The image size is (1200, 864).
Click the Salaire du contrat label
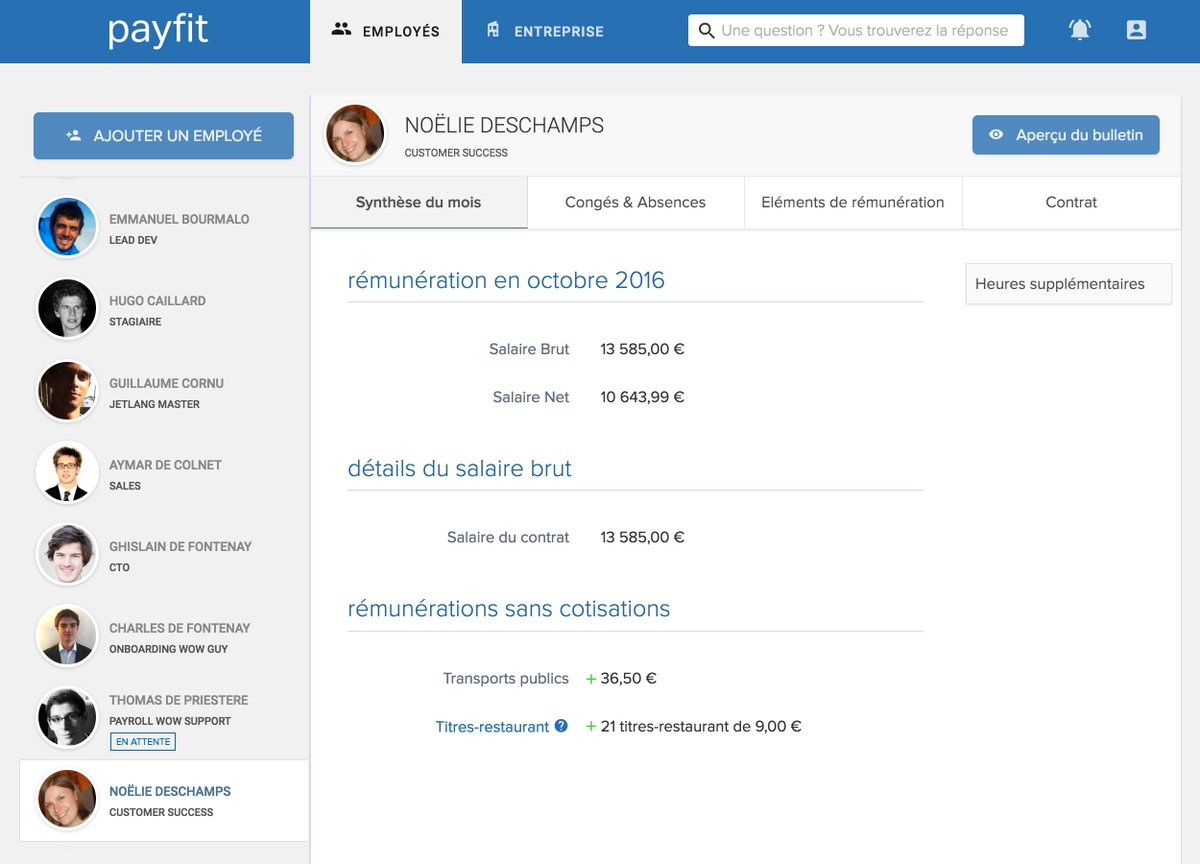click(508, 537)
